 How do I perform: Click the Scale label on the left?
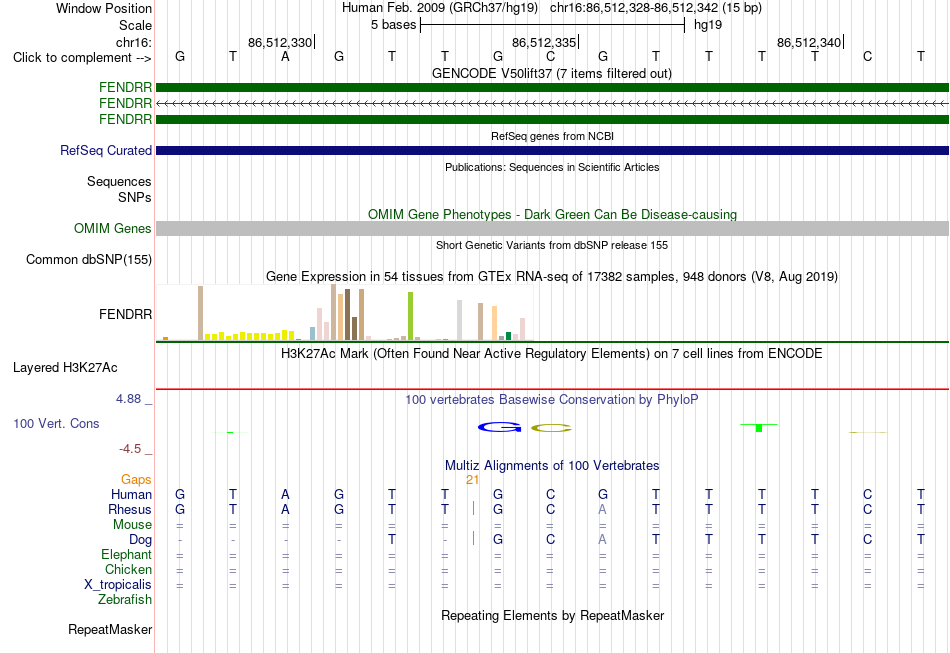[x=135, y=25]
